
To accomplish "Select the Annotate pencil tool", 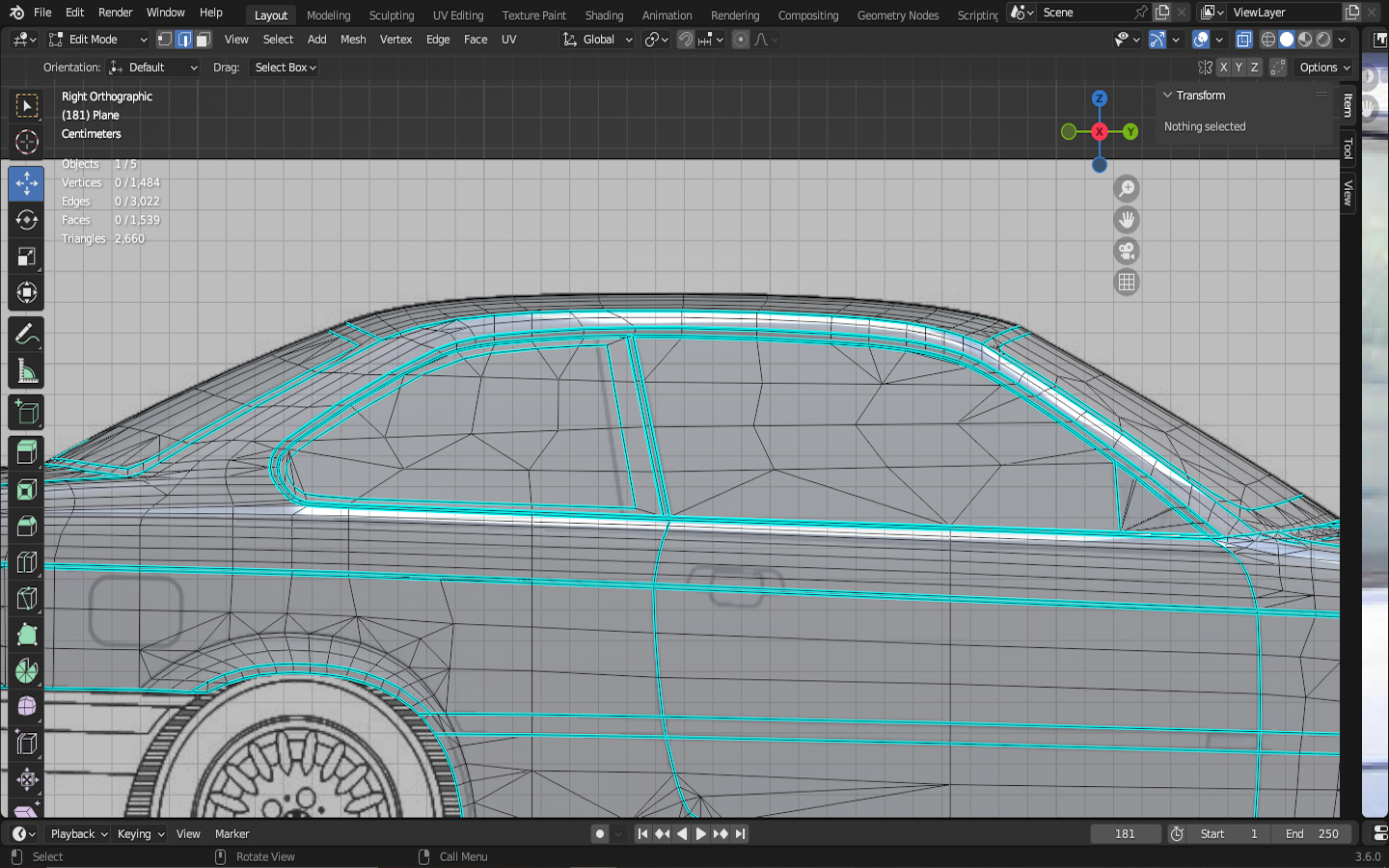I will (26, 335).
